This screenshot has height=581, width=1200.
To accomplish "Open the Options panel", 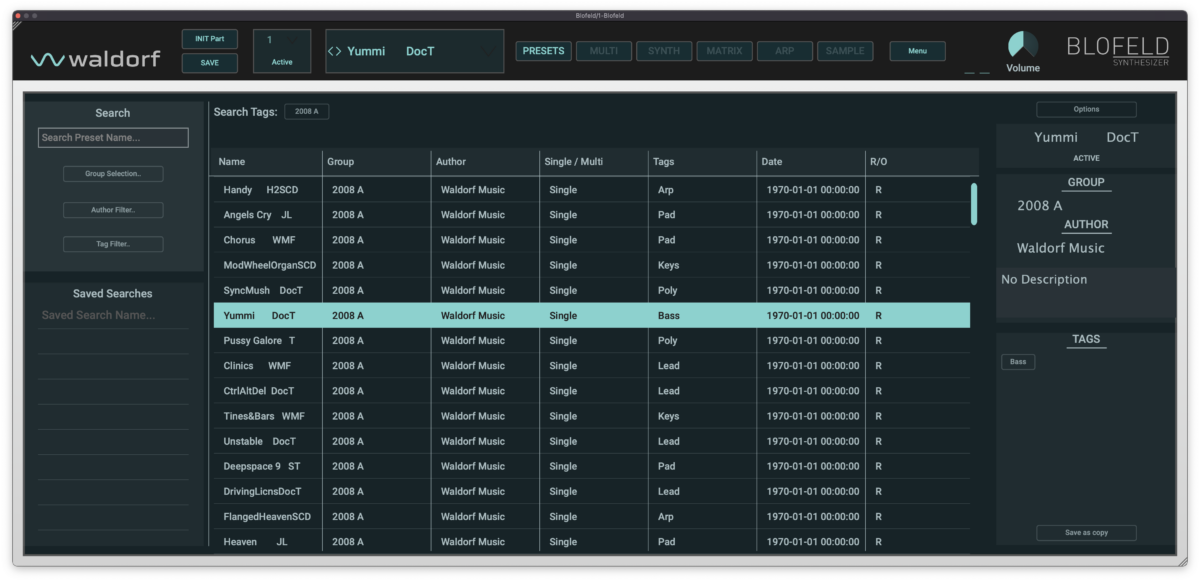I will pos(1086,109).
